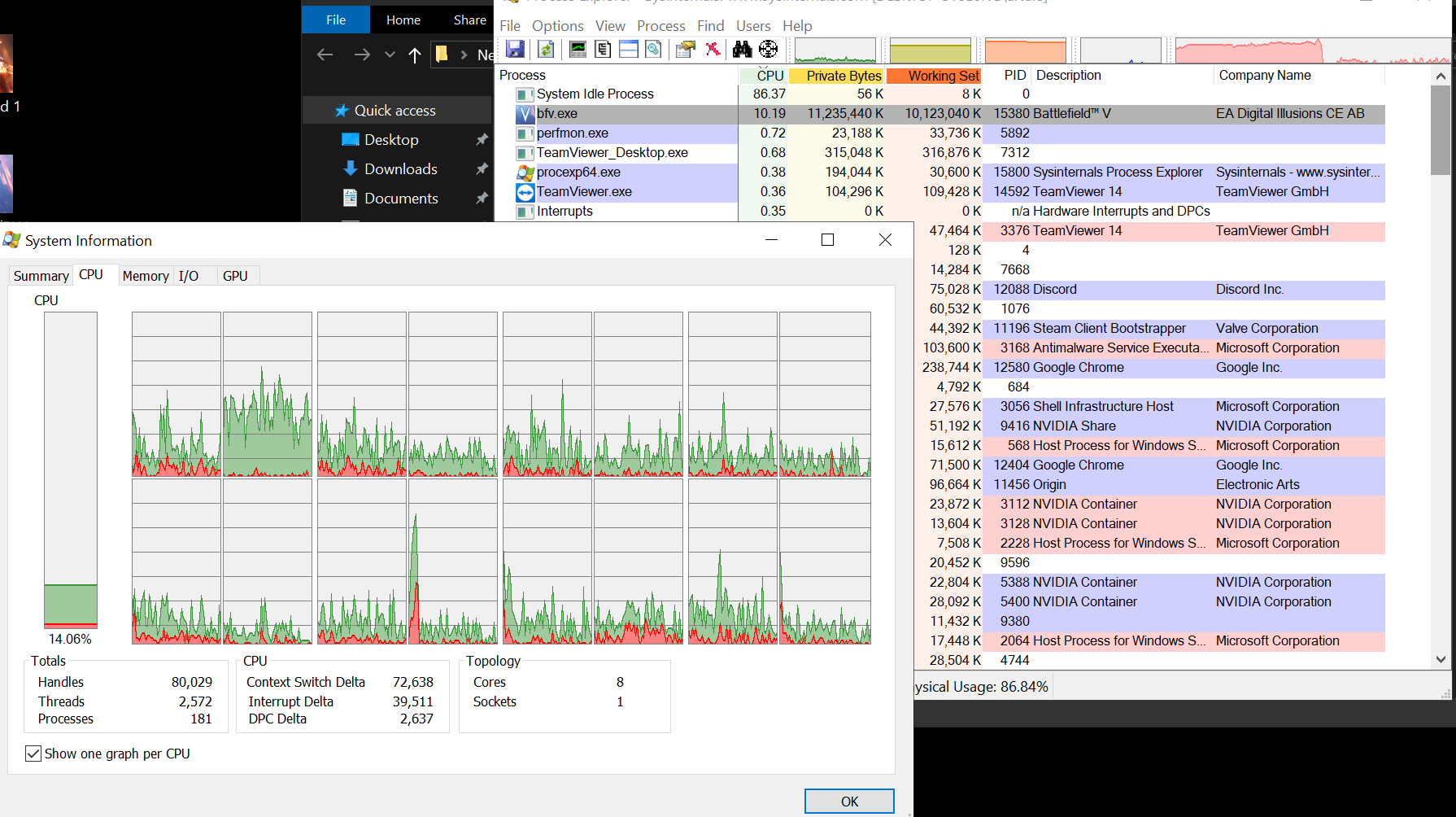
Task: Click the Refresh Now toolbar icon
Action: pyautogui.click(x=546, y=50)
